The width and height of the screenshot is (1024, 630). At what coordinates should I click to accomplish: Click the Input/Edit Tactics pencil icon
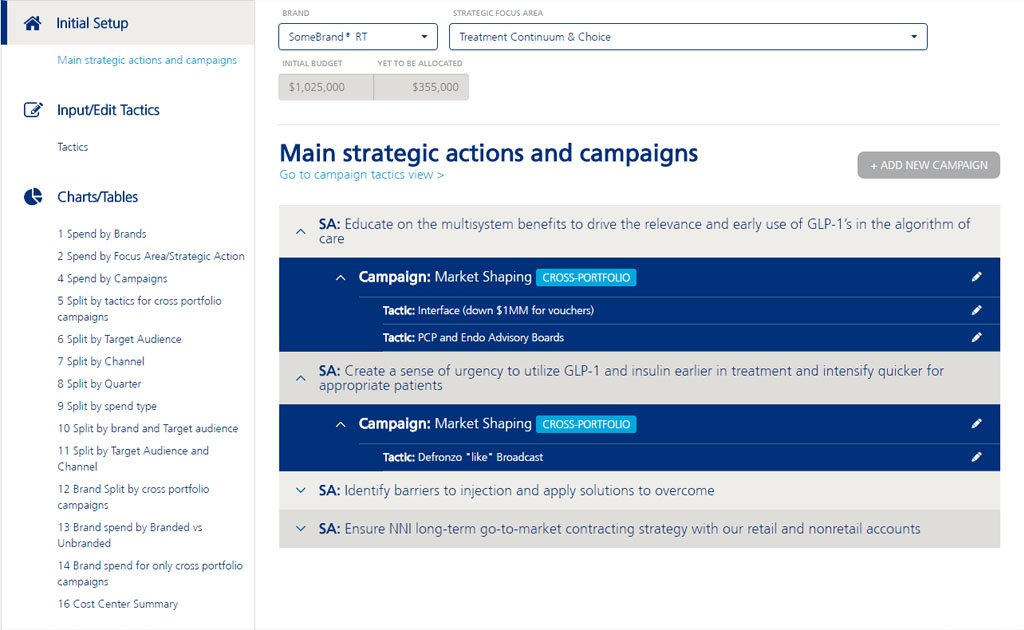33,110
